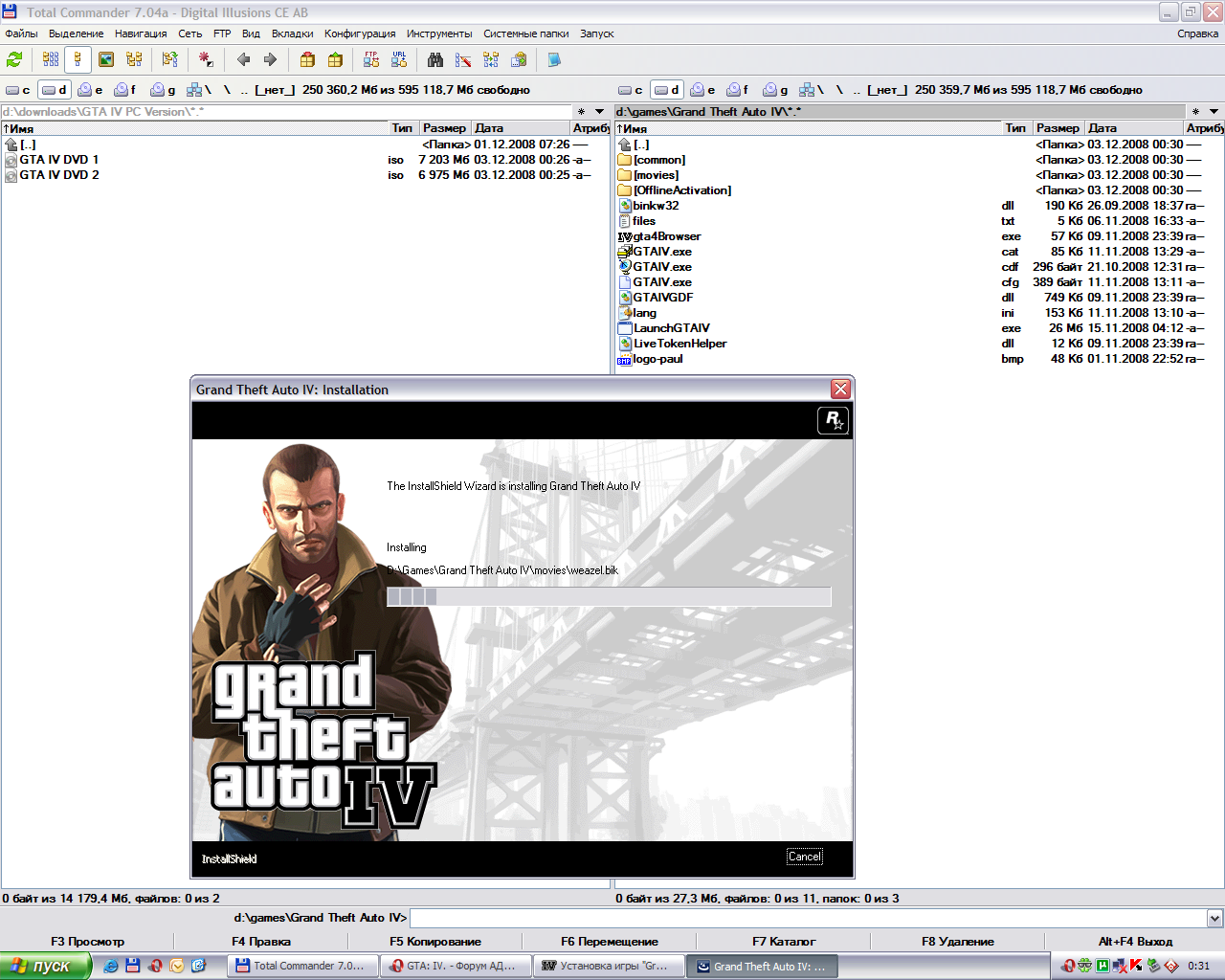
Task: Open right panel directory history dropdown arrow
Action: click(1214, 112)
